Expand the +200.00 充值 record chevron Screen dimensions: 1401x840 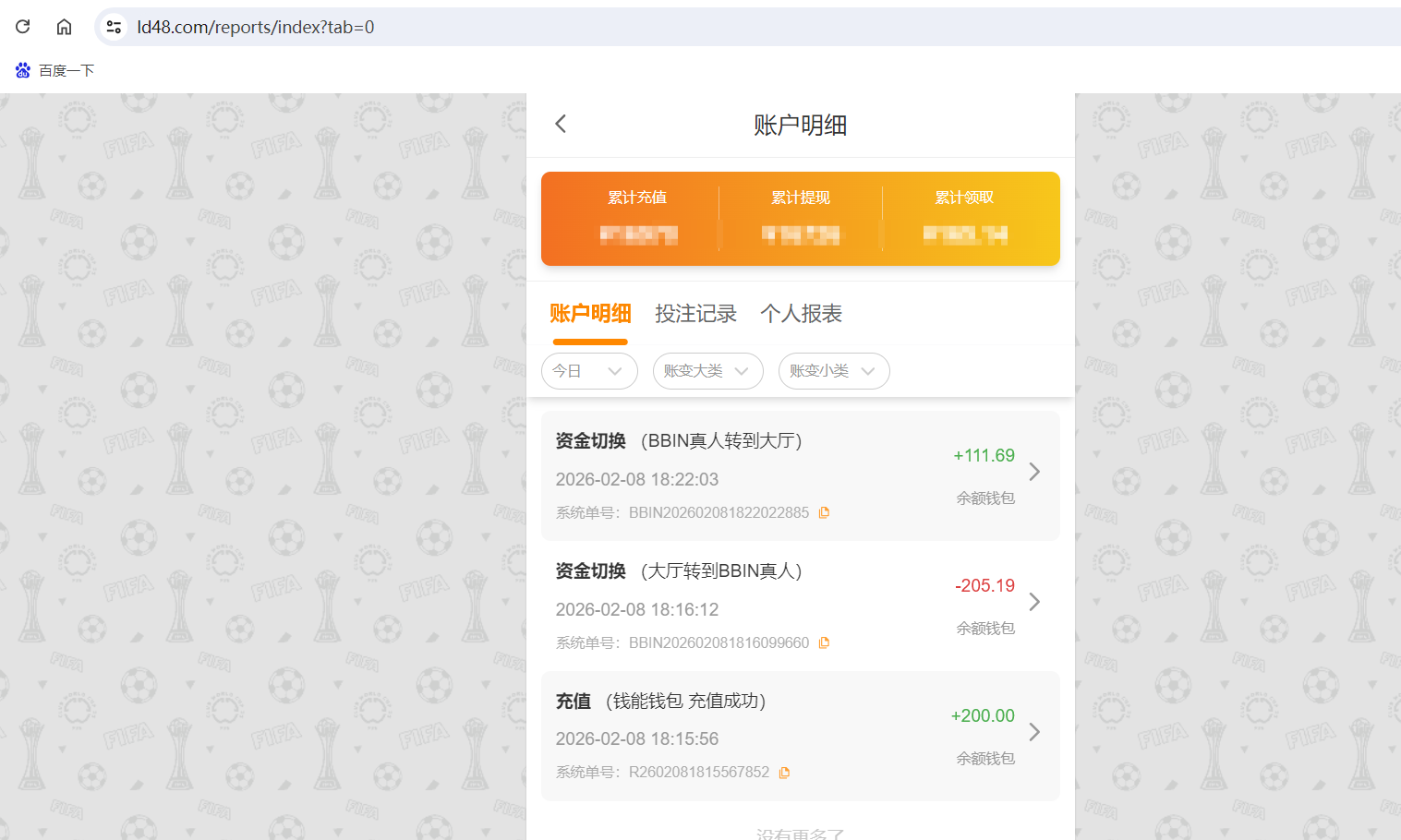(1034, 731)
